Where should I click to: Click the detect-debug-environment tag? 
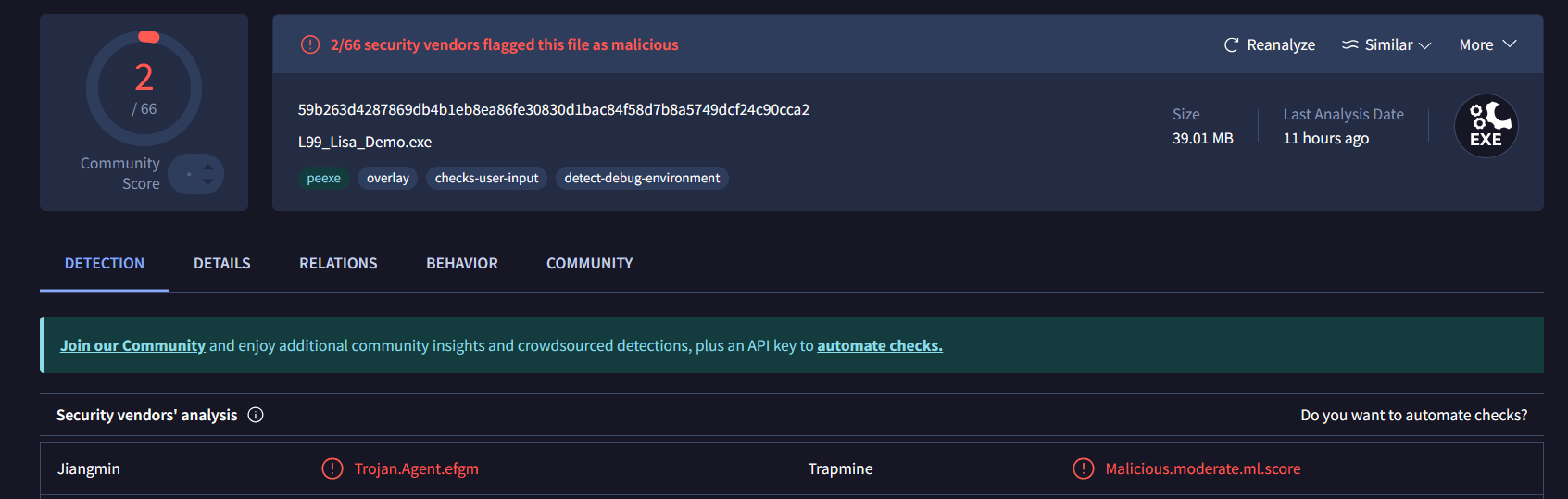(x=642, y=178)
